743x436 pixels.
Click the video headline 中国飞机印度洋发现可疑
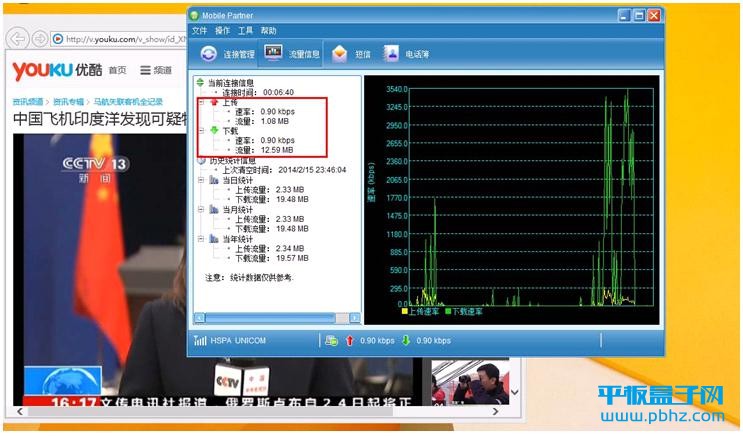click(100, 118)
